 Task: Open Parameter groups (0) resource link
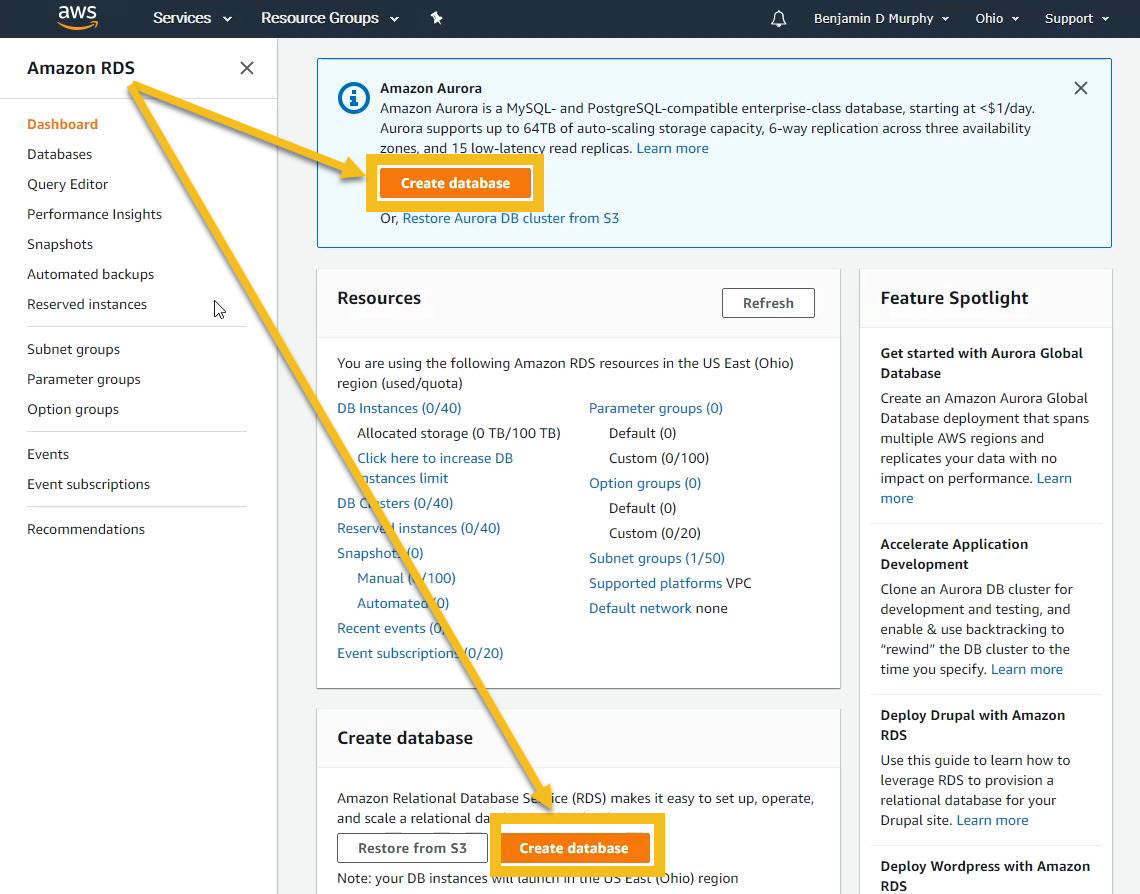coord(656,408)
